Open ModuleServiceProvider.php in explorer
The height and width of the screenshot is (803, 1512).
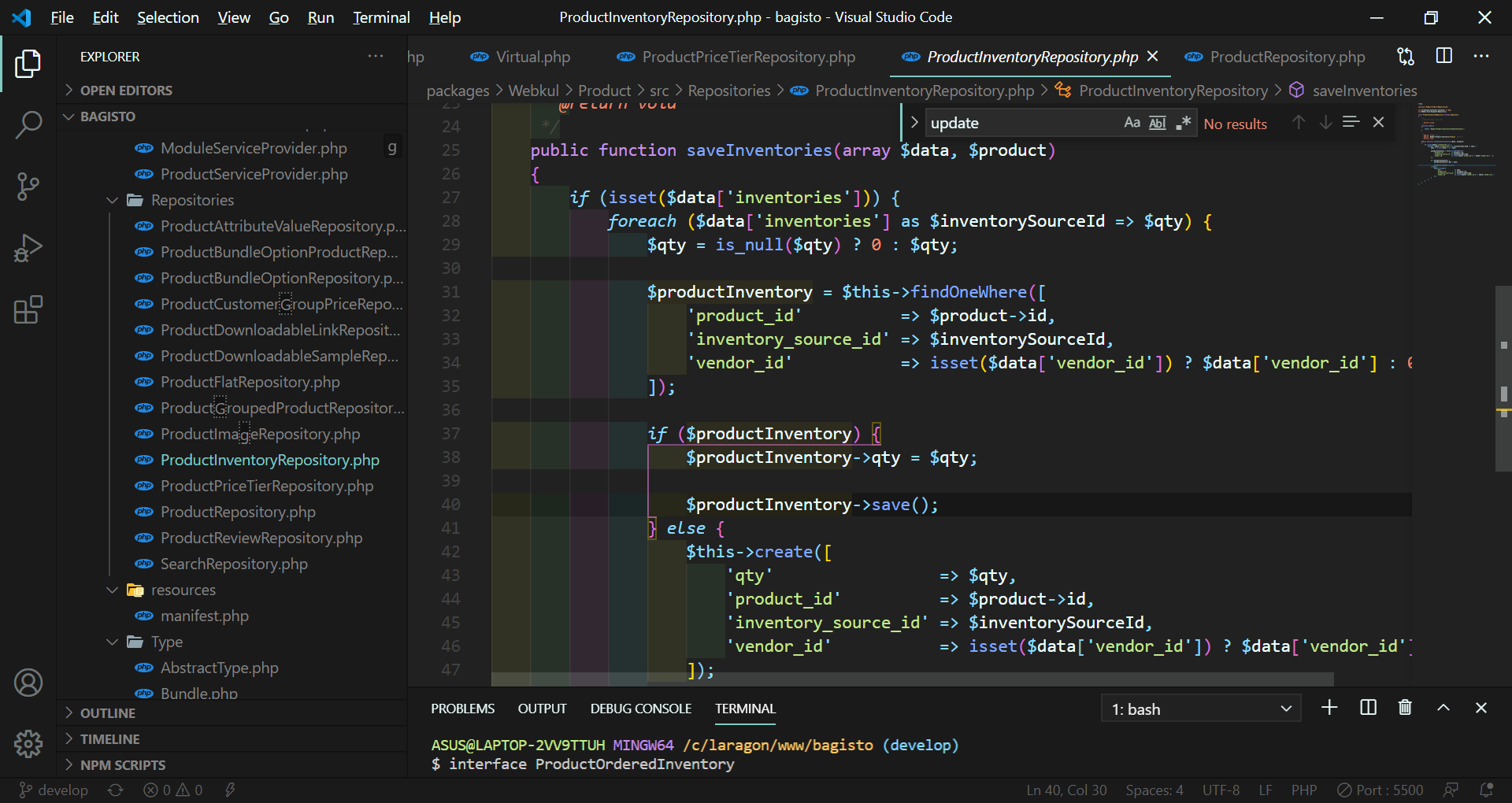tap(254, 148)
